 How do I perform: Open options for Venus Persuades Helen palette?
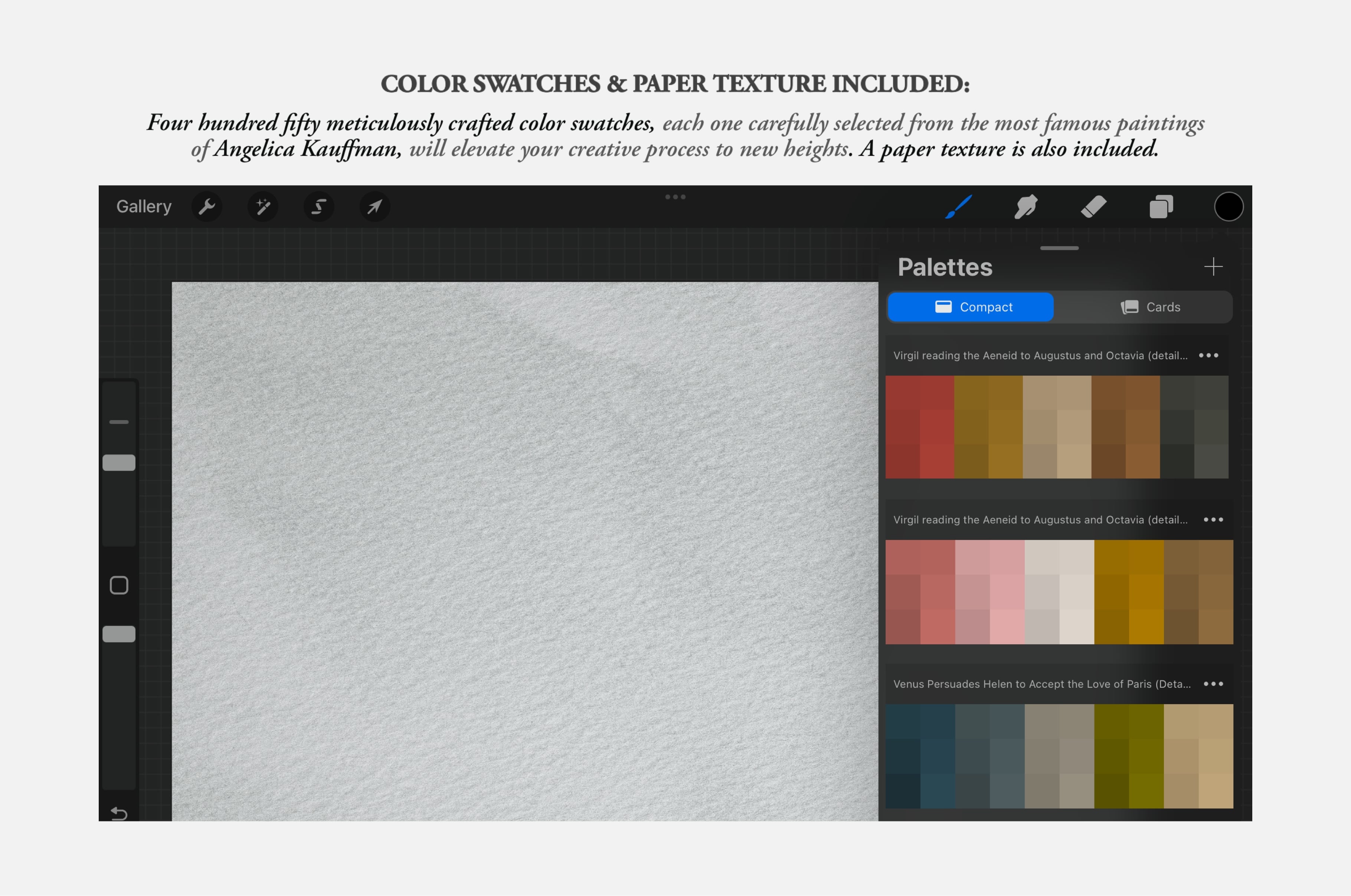click(x=1213, y=684)
